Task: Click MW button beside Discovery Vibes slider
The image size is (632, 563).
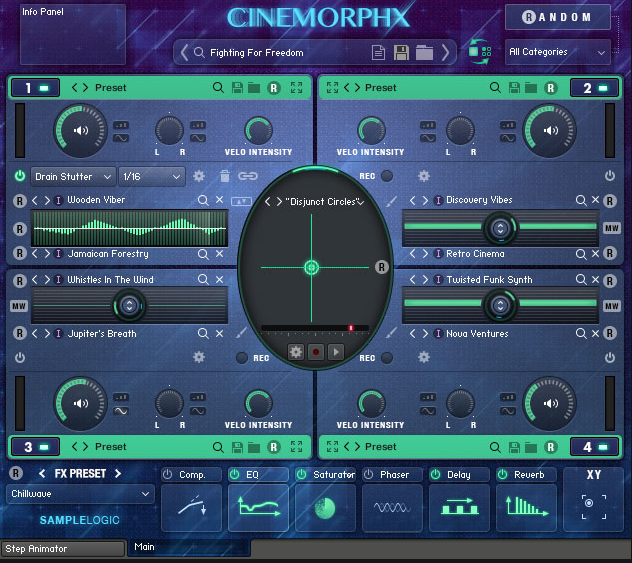Action: 611,228
